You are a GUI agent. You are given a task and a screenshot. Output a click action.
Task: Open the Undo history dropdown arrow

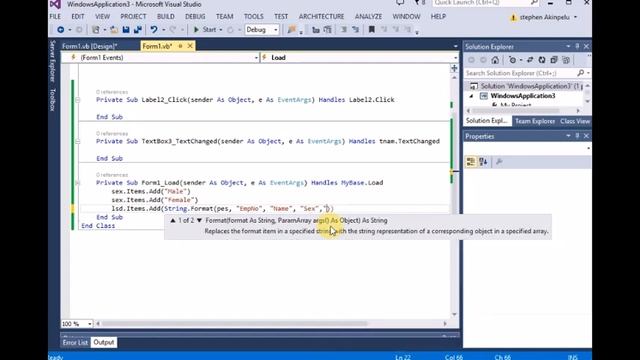(163, 30)
